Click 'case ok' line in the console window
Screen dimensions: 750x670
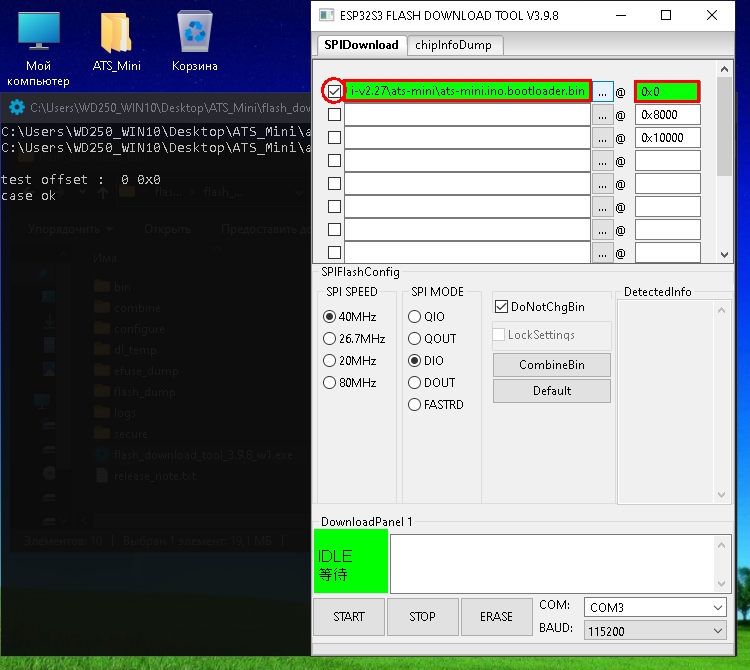click(28, 196)
